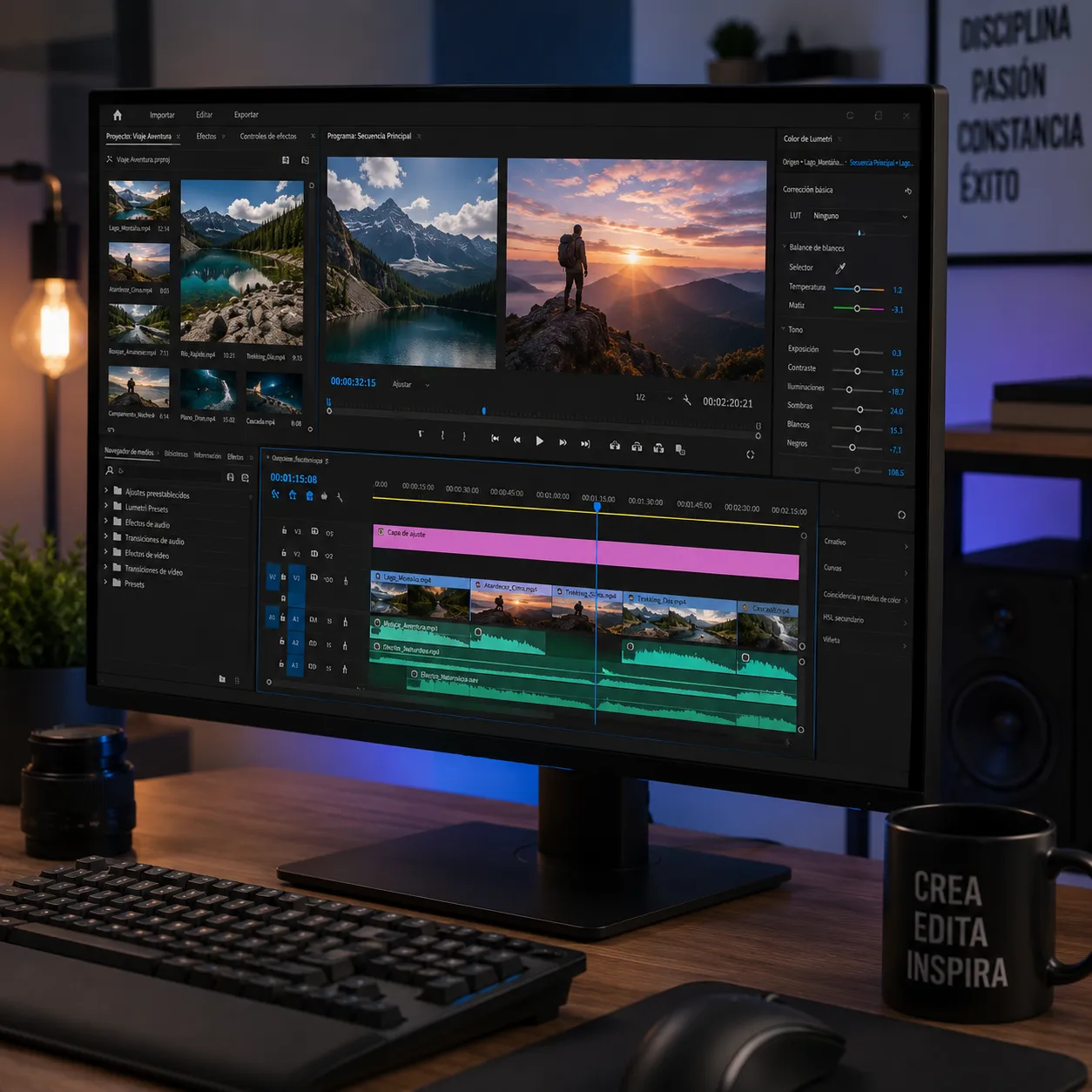The width and height of the screenshot is (1092, 1092).
Task: Adjust the Exposición slider
Action: [857, 352]
